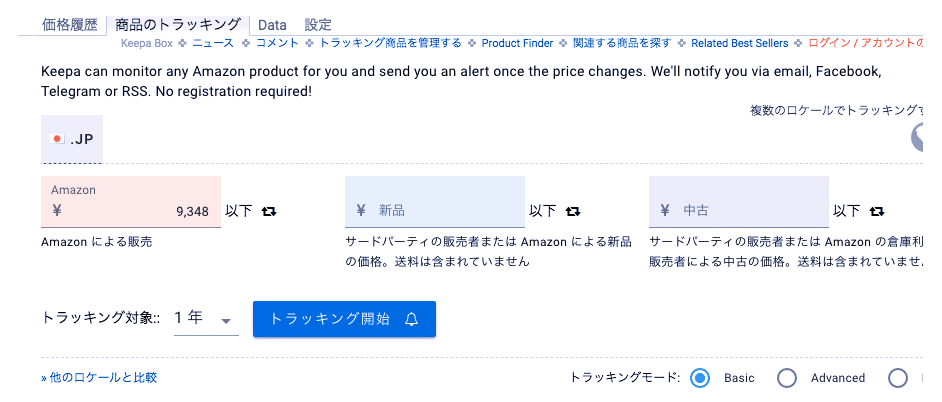Click the 他のロケールと比較 link
This screenshot has width=942, height=402.
click(99, 378)
